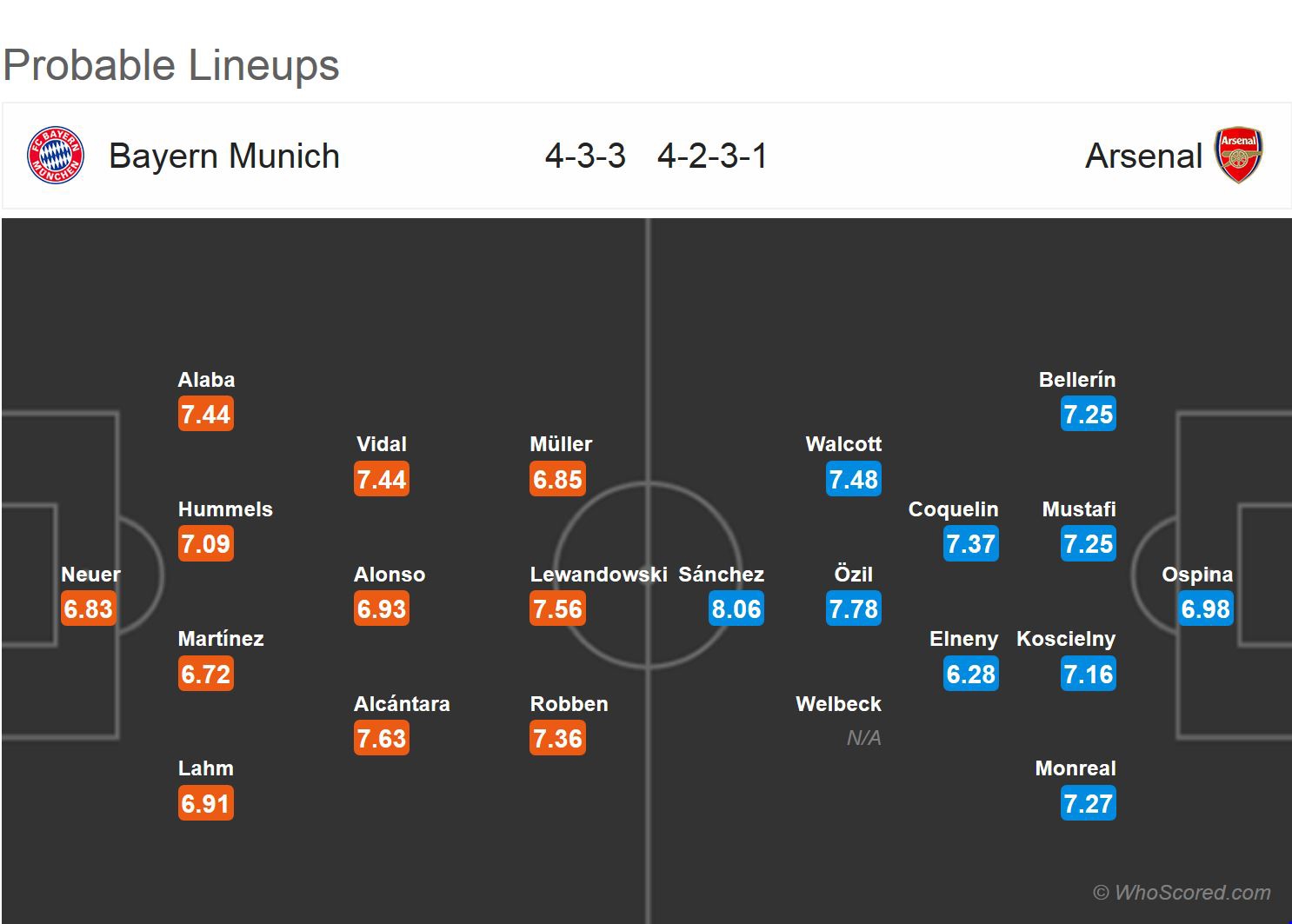This screenshot has width=1292, height=924.
Task: Select the player name Neuer
Action: click(90, 575)
